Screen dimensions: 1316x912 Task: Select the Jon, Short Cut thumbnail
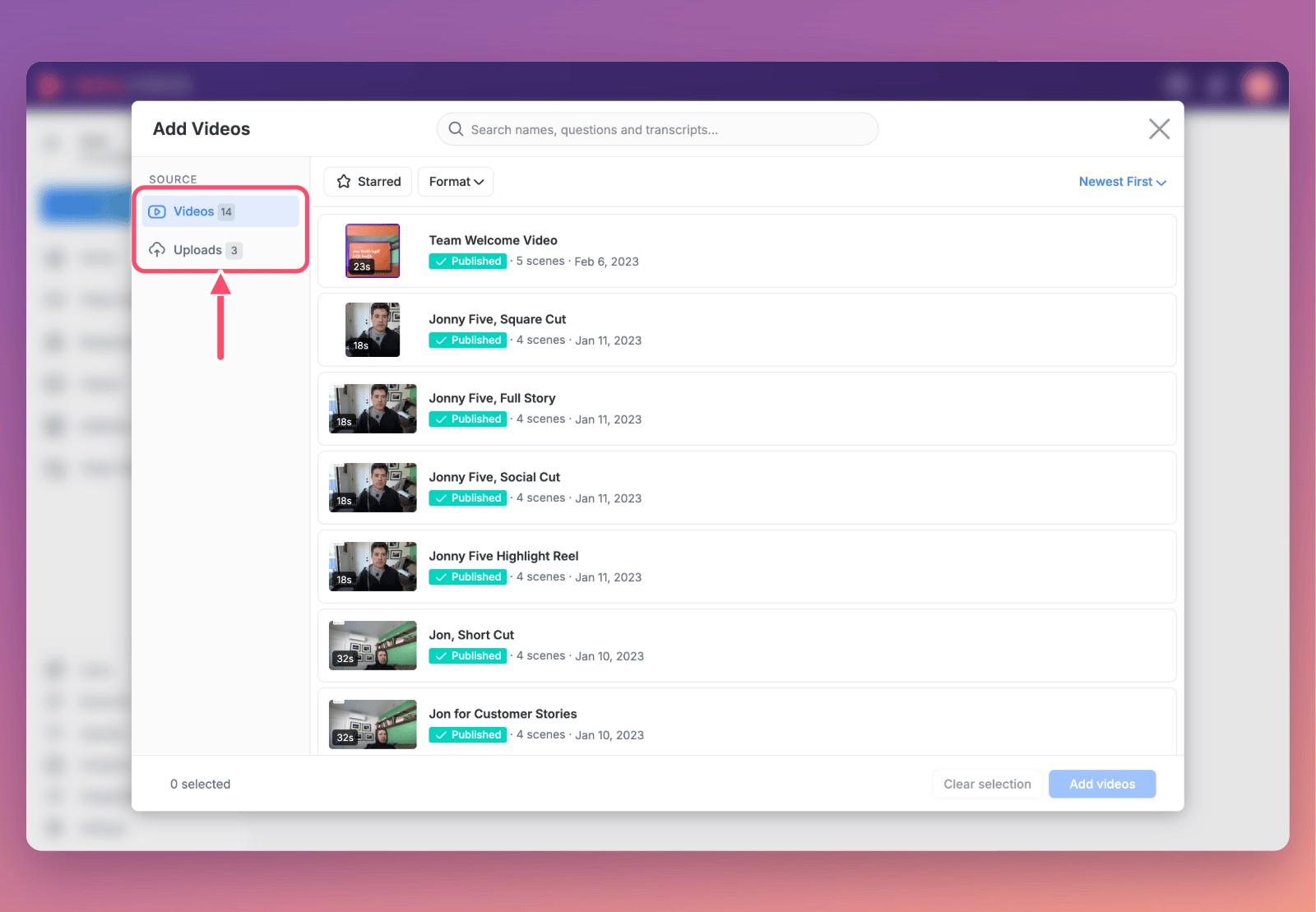pos(373,646)
